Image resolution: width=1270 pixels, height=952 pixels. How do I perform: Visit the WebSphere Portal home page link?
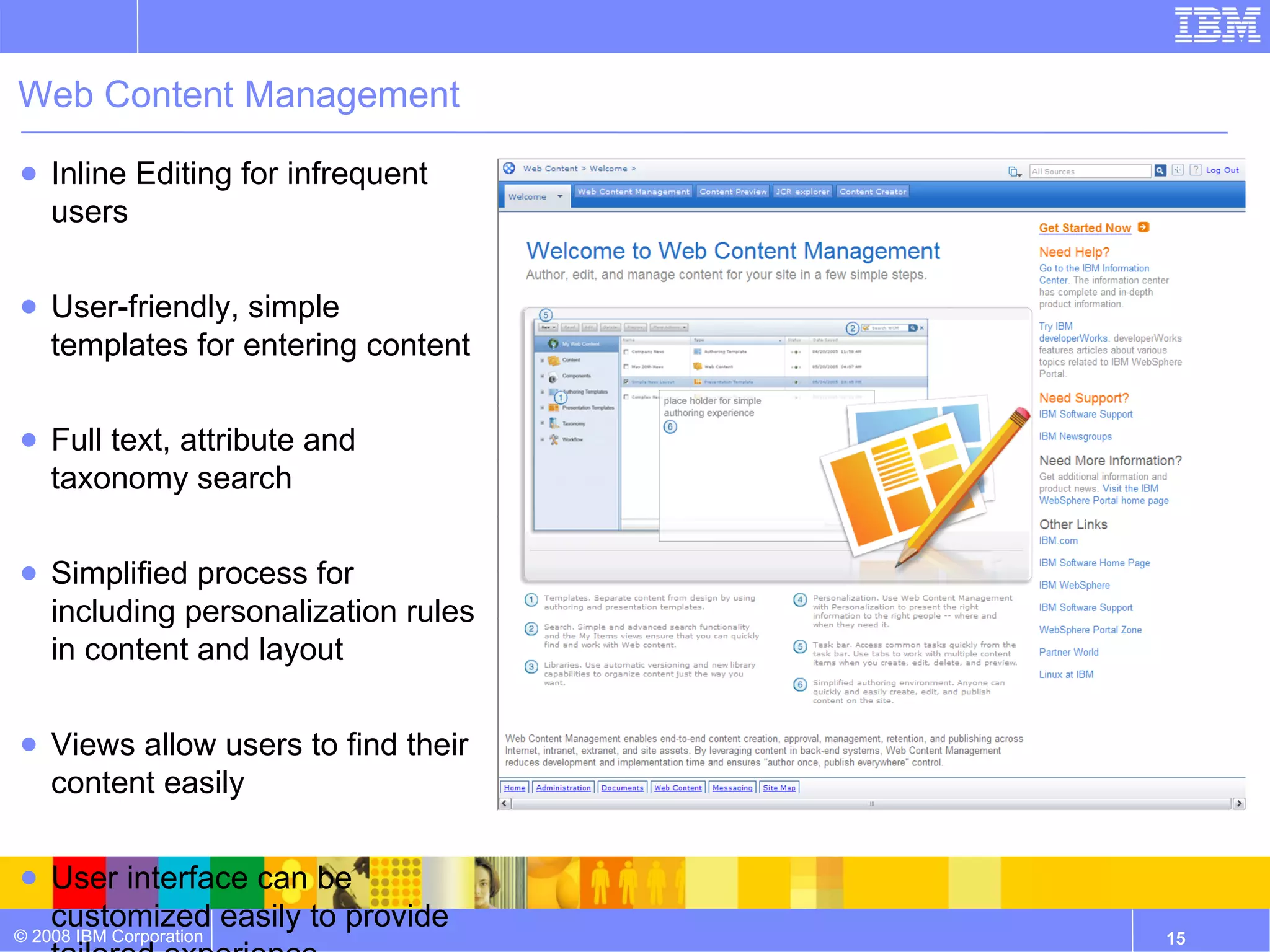pyautogui.click(x=1104, y=495)
